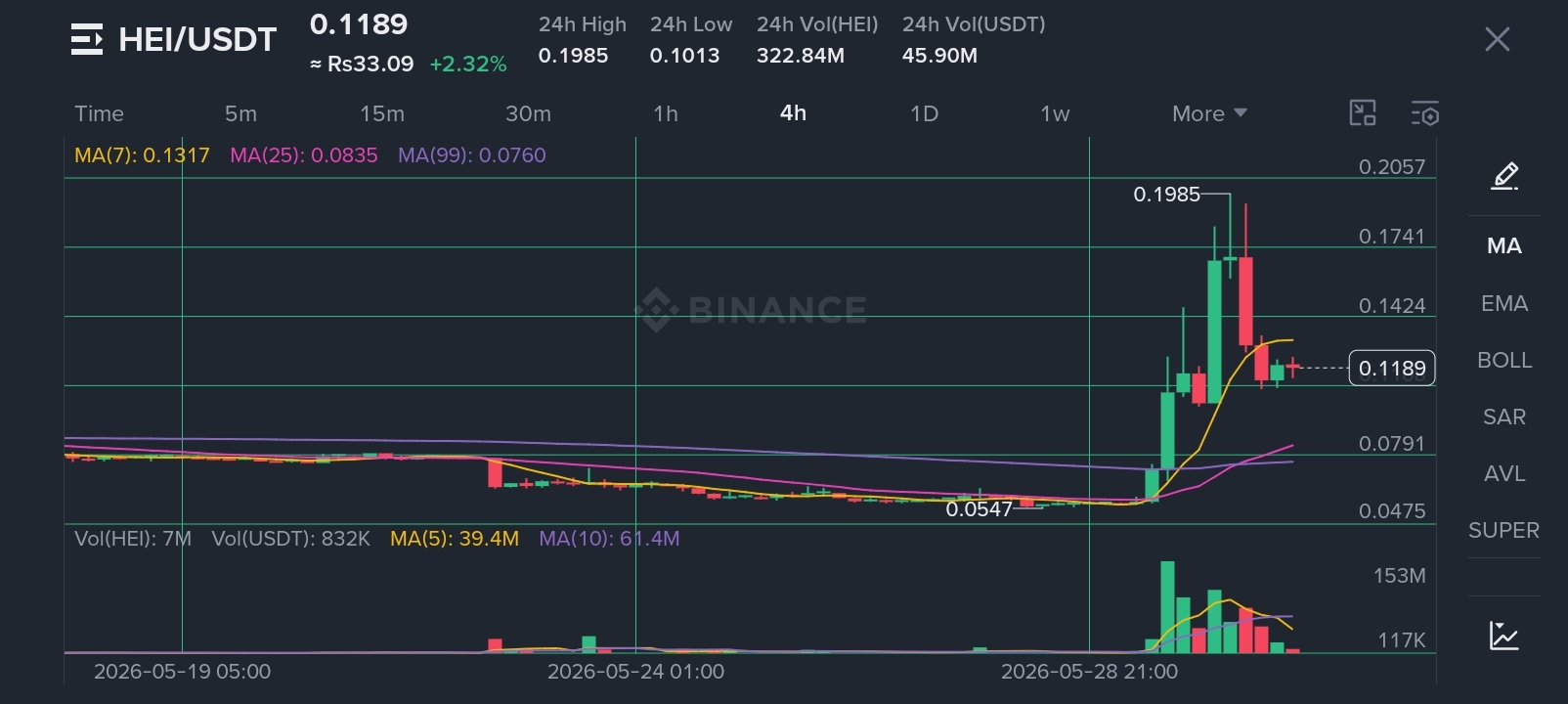This screenshot has width=1568, height=704.
Task: Close the full-screen chart view
Action: 1497,39
